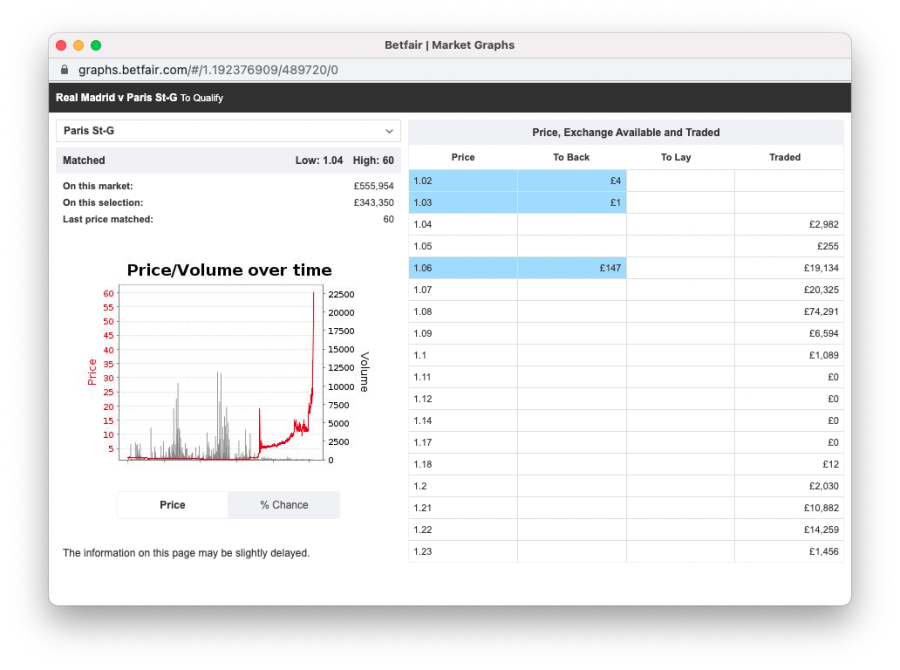Viewport: 900px width, 670px height.
Task: Click the £14,259 traded value
Action: coord(821,530)
